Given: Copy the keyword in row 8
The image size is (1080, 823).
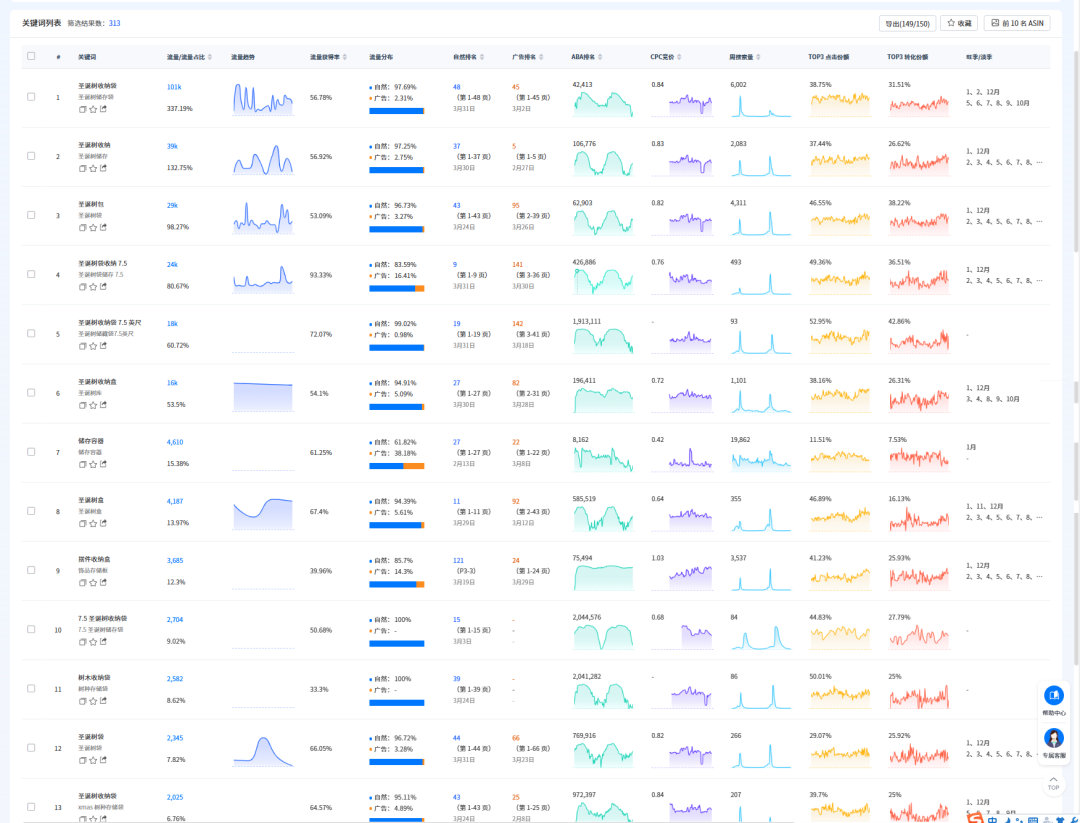Looking at the screenshot, I should pyautogui.click(x=83, y=523).
